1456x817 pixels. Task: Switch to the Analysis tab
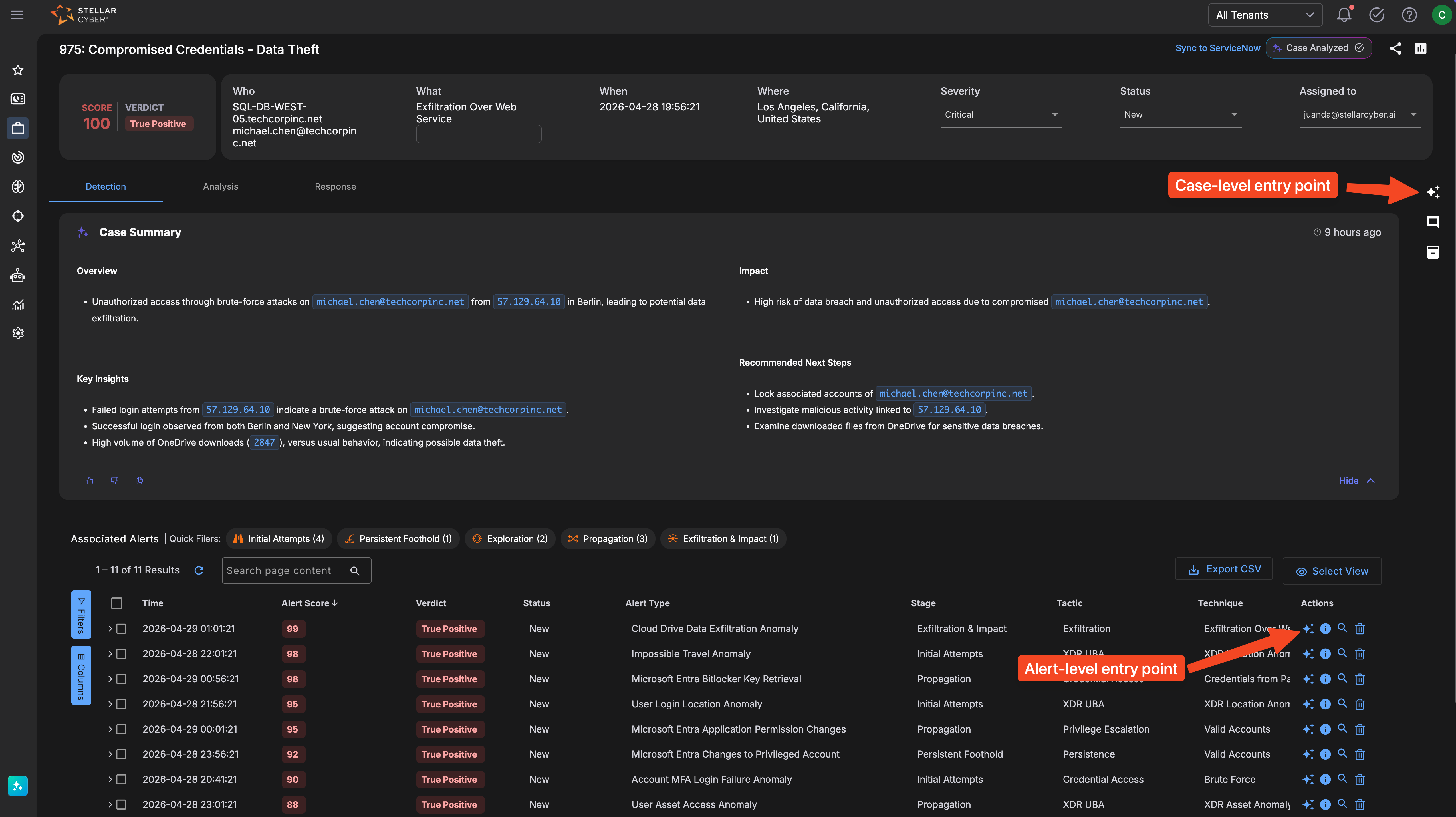[220, 187]
